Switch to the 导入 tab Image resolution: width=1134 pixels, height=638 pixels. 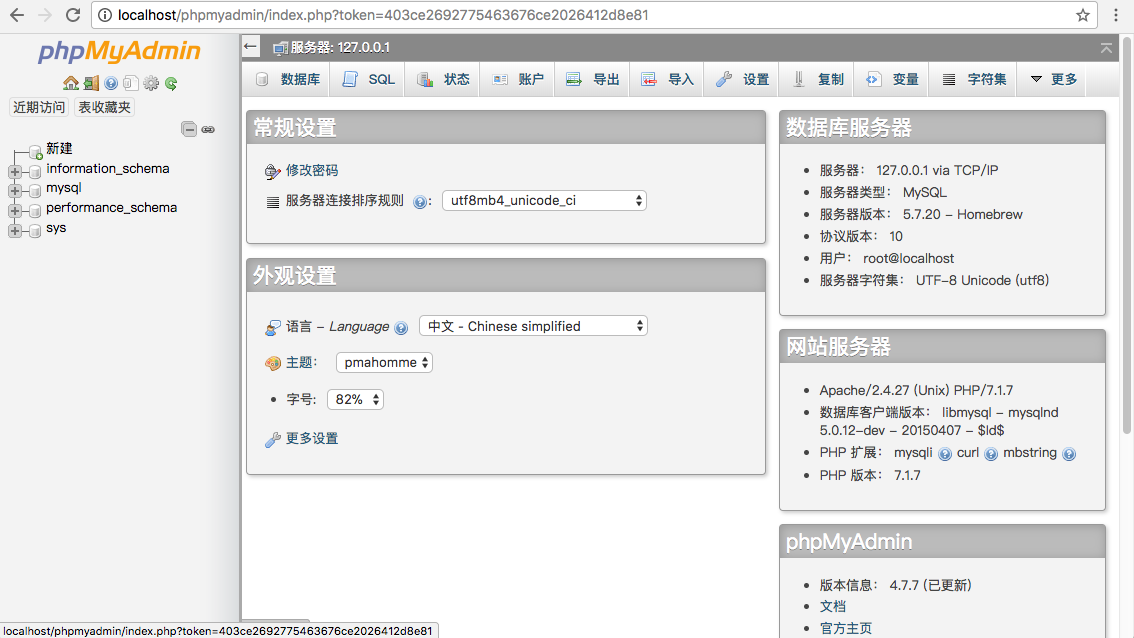tap(668, 80)
